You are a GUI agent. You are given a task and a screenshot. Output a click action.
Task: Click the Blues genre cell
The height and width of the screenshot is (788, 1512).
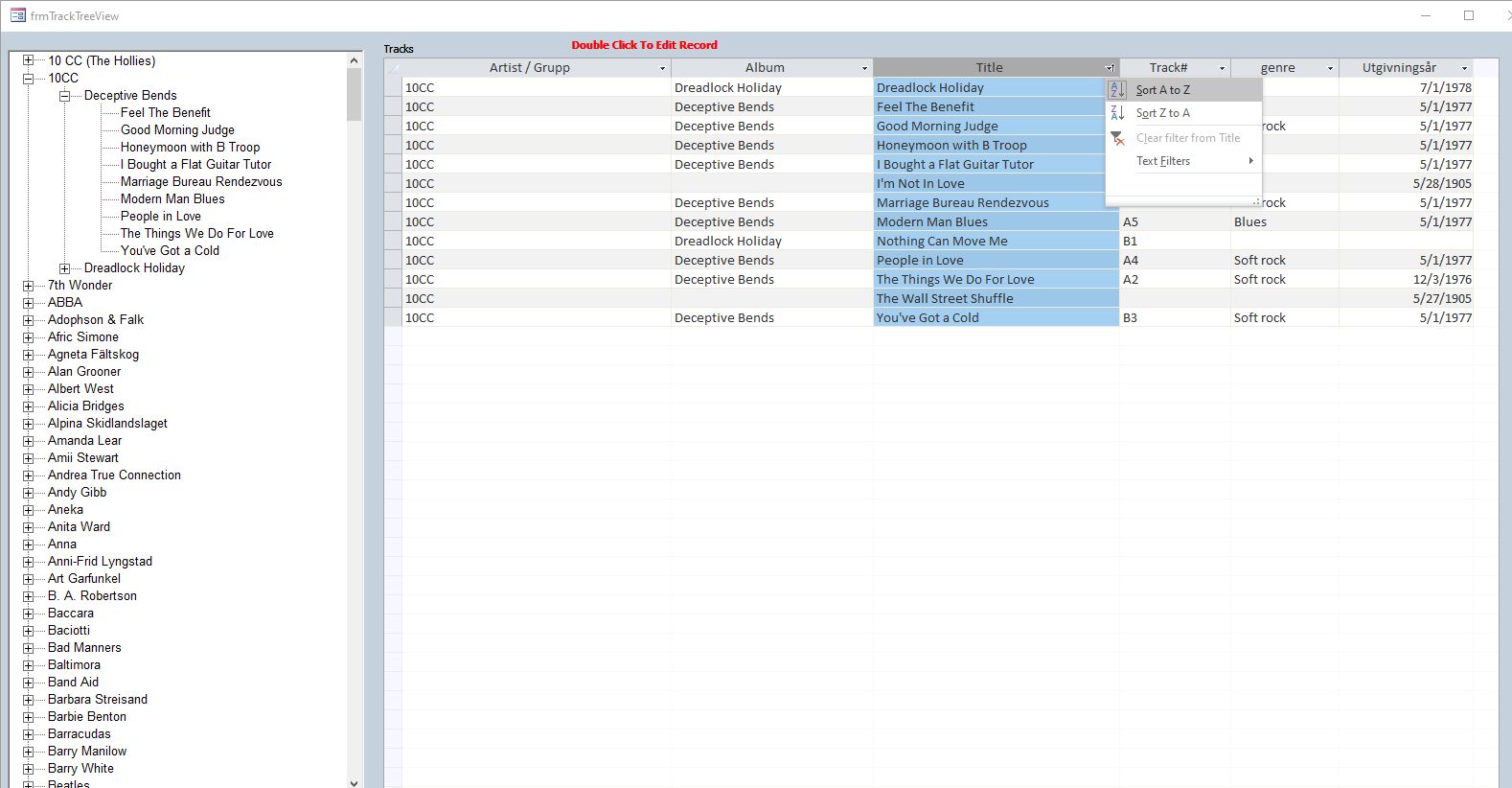[1284, 221]
